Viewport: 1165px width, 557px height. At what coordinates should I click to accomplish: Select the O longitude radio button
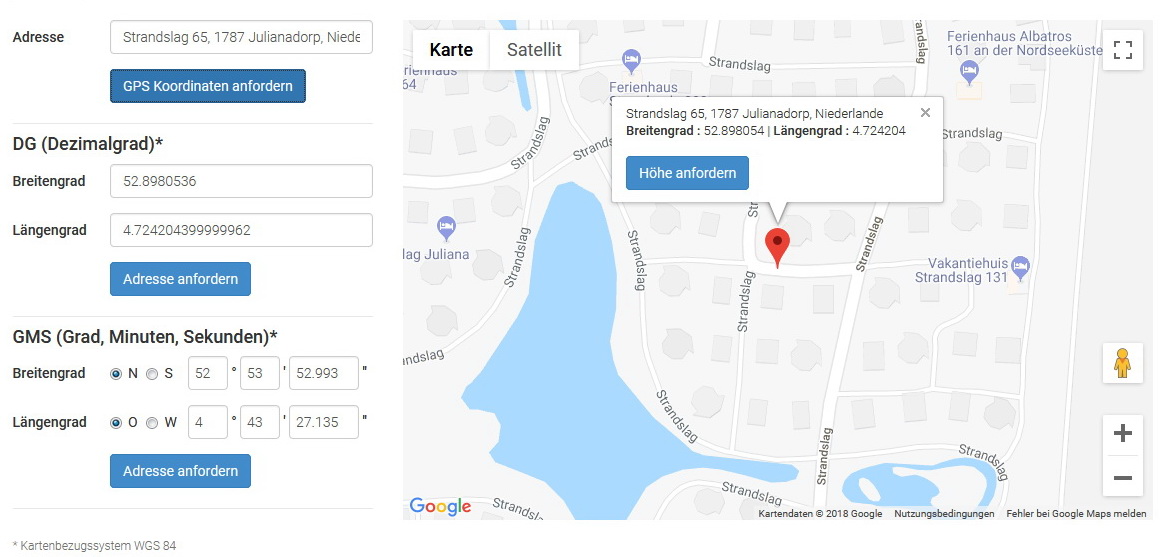(116, 423)
